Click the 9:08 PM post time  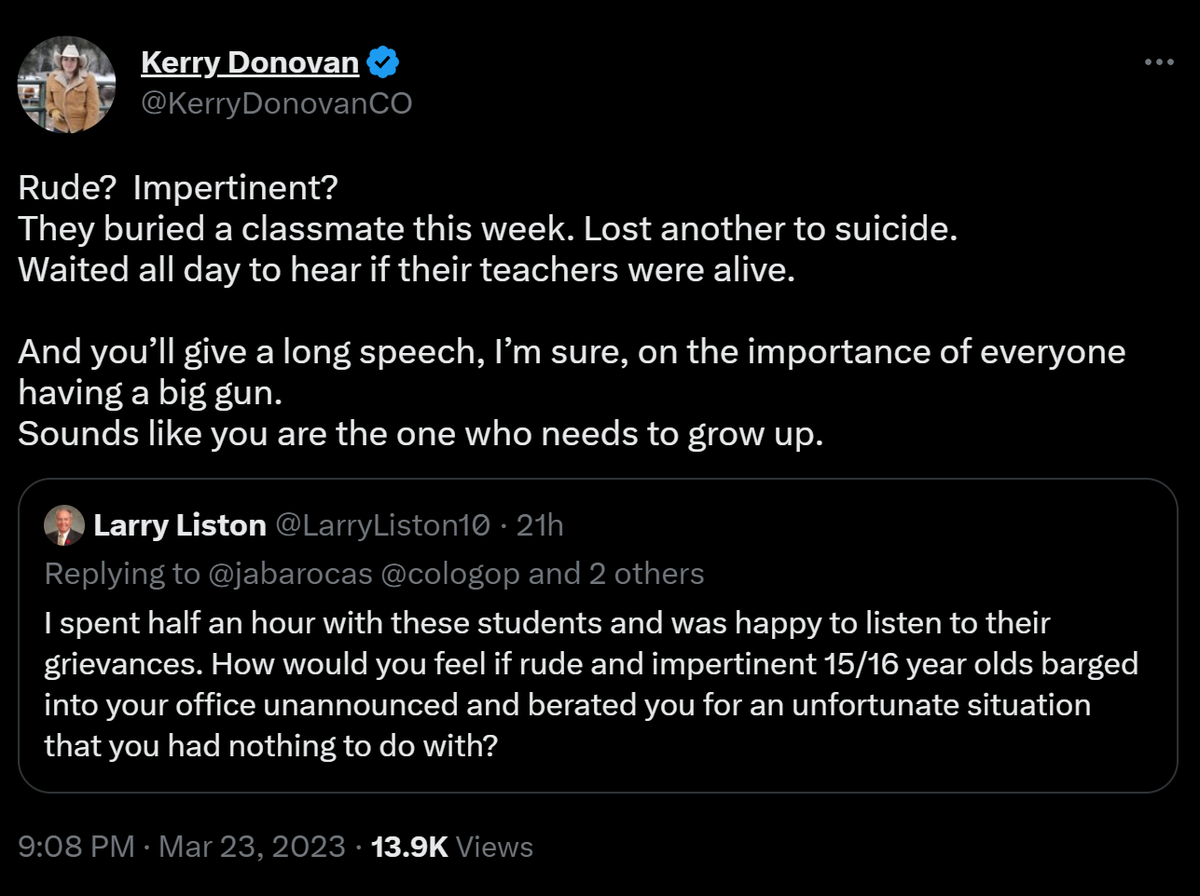76,847
